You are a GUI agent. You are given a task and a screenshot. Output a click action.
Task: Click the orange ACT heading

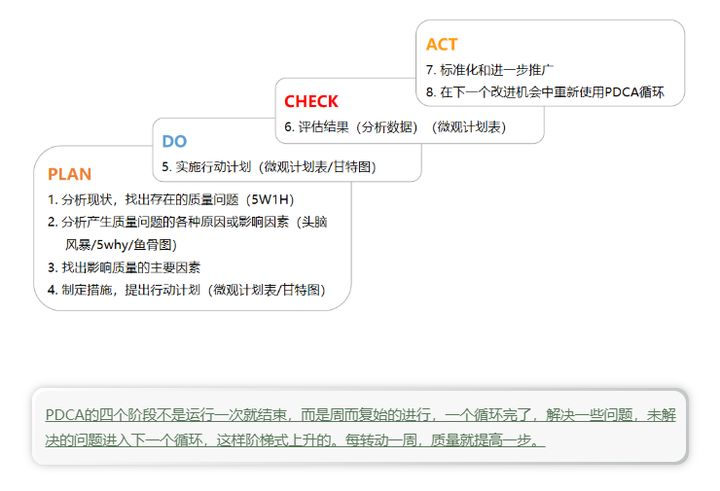point(441,45)
